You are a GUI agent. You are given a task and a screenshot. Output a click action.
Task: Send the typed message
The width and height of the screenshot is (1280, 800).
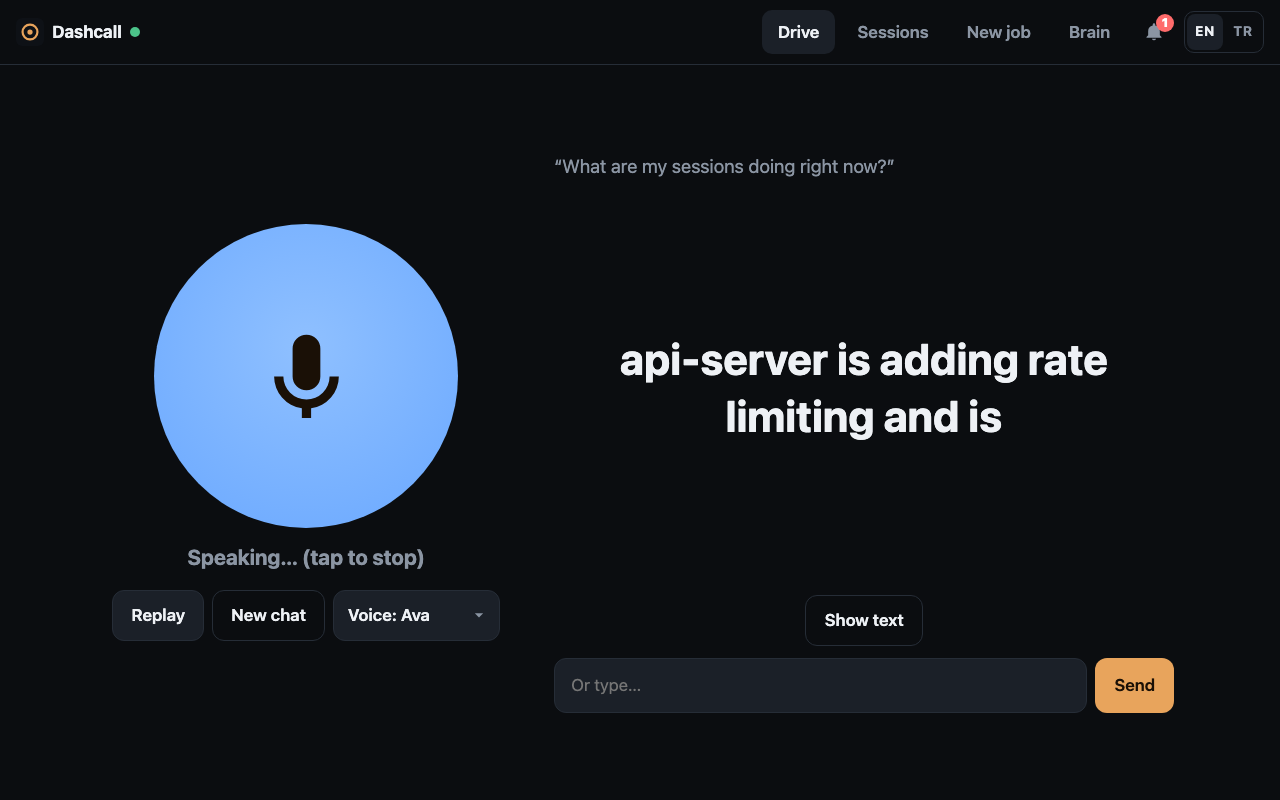pyautogui.click(x=1134, y=685)
